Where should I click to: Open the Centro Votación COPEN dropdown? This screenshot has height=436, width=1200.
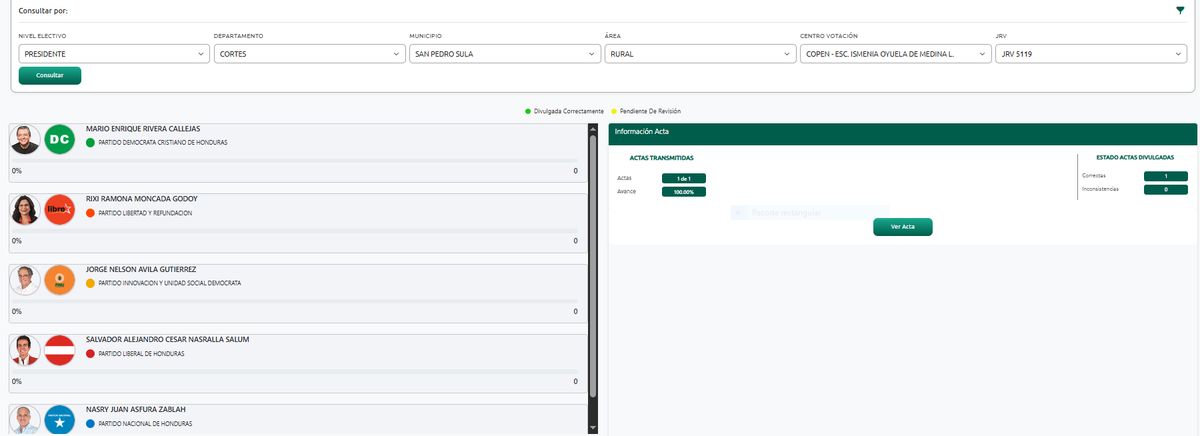tap(896, 54)
